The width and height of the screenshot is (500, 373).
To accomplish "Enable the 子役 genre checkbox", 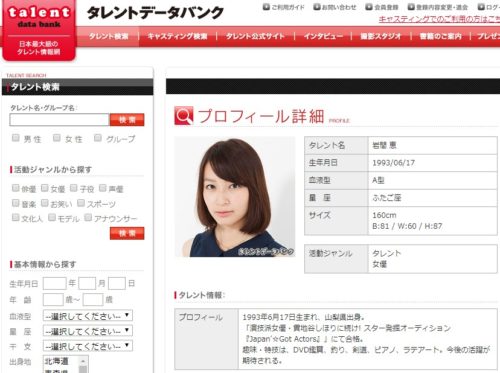I will pyautogui.click(x=74, y=188).
